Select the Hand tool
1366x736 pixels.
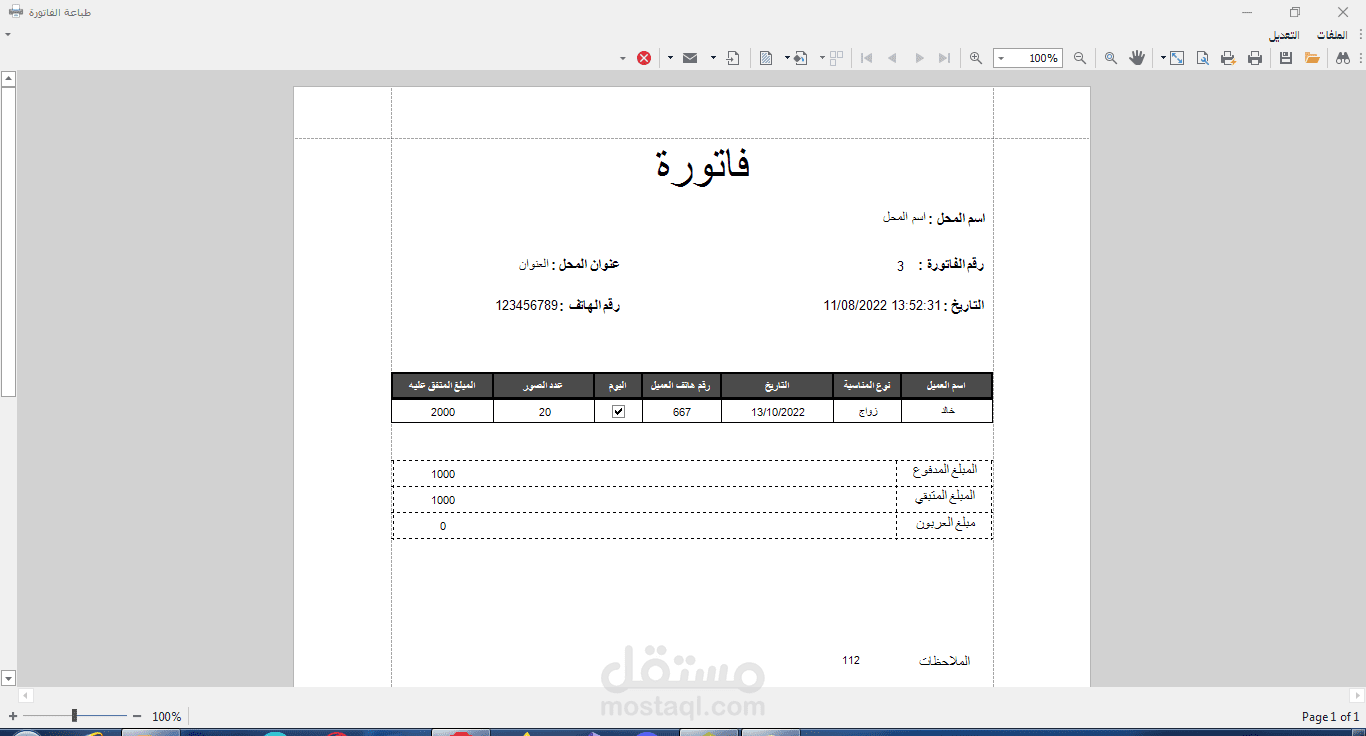1137,58
